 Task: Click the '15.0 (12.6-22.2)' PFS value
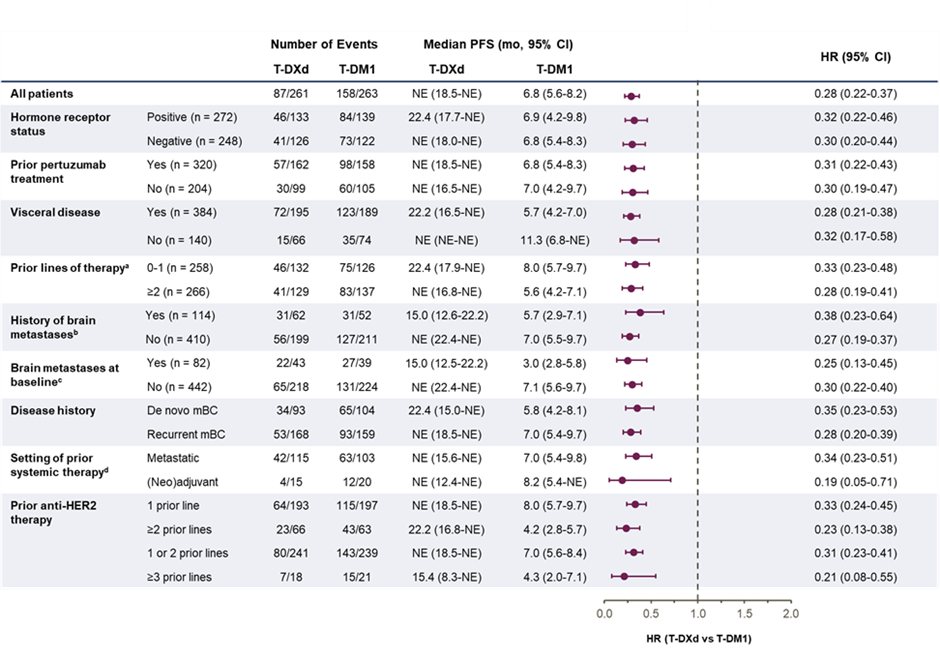click(x=447, y=315)
